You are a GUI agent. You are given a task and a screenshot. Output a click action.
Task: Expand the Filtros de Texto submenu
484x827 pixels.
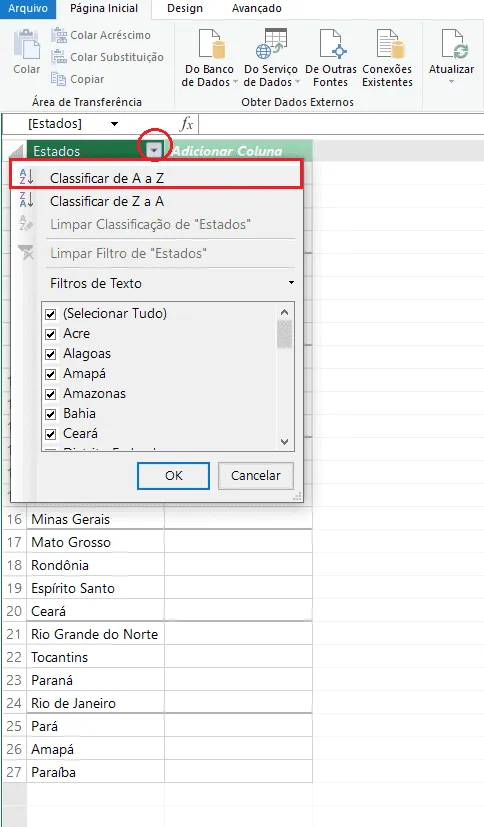coord(171,283)
